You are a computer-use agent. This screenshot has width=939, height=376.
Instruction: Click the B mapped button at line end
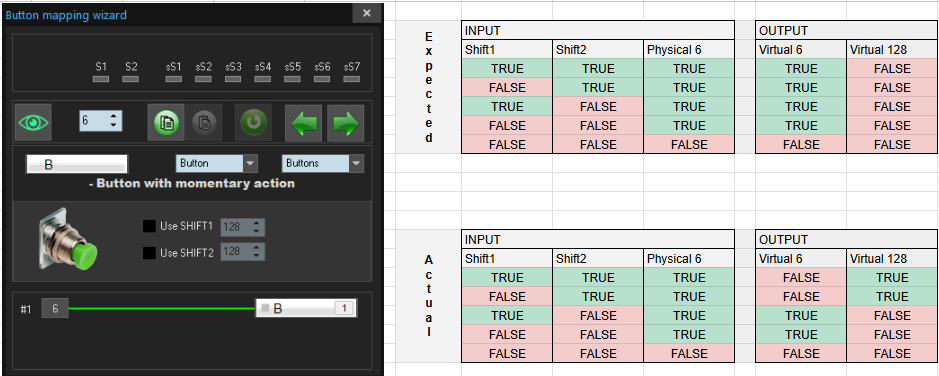tap(306, 308)
